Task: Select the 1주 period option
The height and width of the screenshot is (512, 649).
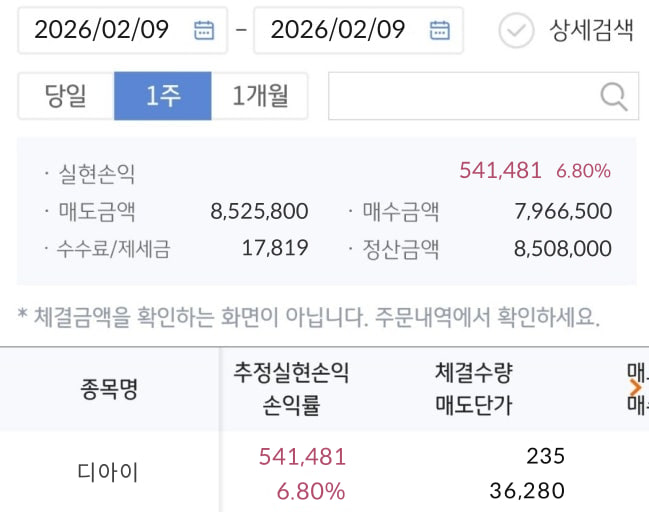Action: pyautogui.click(x=163, y=96)
